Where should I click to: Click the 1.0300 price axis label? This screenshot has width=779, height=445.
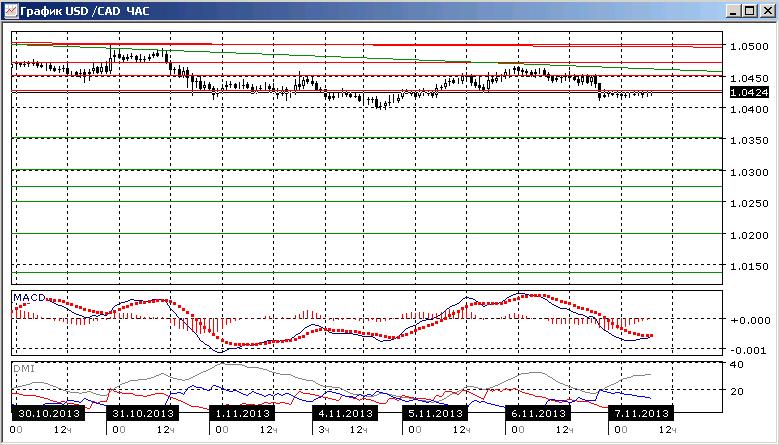click(749, 172)
